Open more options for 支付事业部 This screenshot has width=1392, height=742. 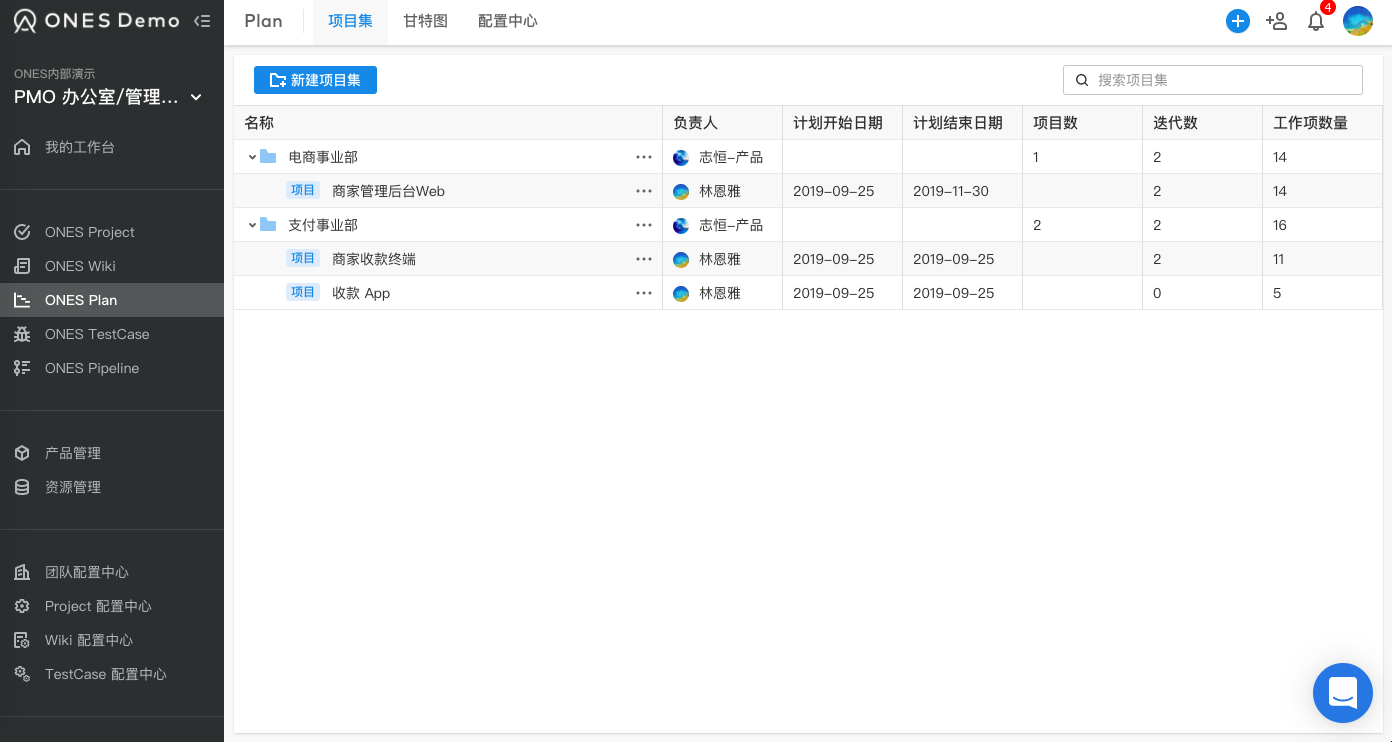(644, 225)
